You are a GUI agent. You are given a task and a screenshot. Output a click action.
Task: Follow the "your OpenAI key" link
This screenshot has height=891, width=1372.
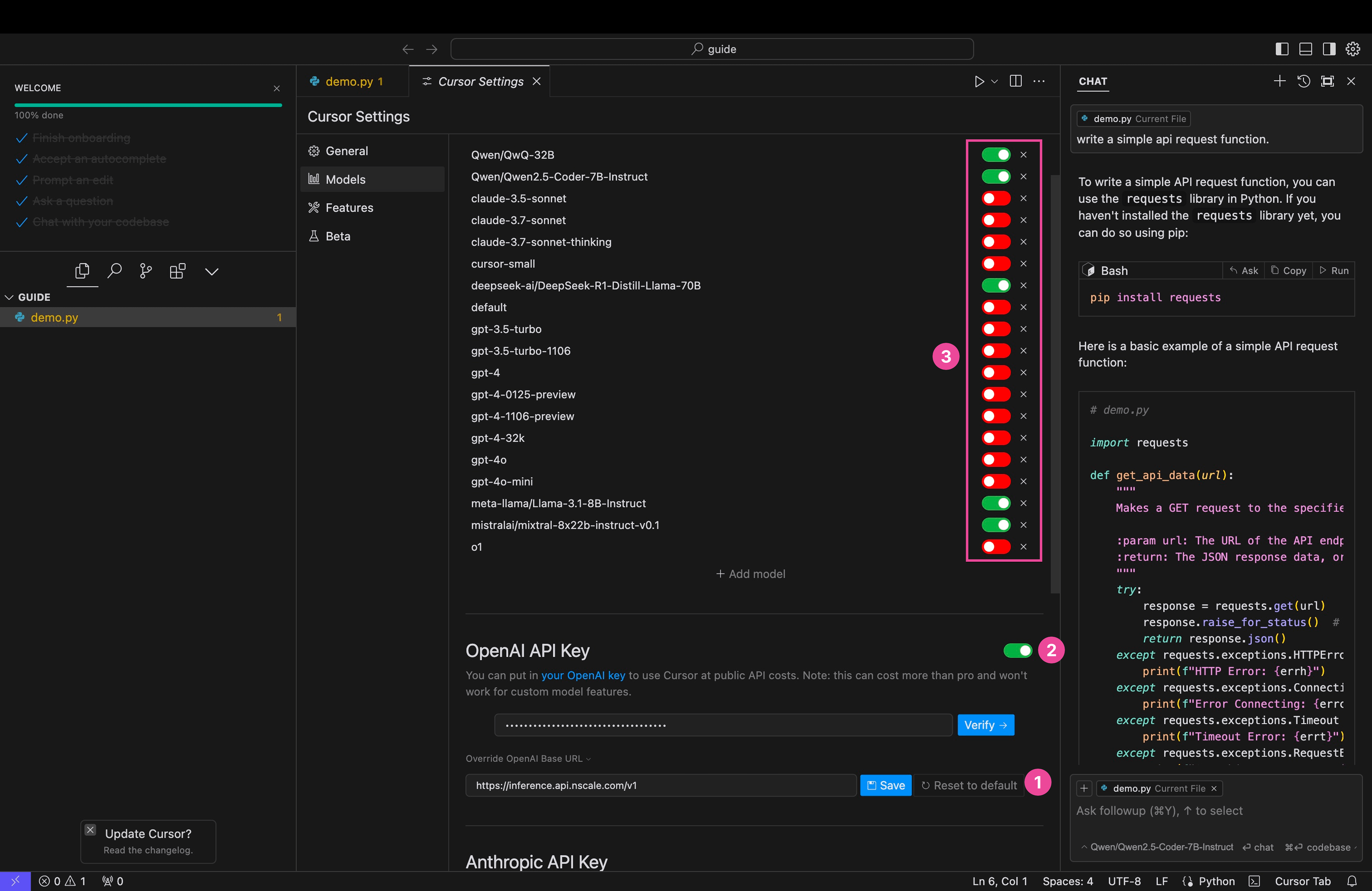pos(583,676)
